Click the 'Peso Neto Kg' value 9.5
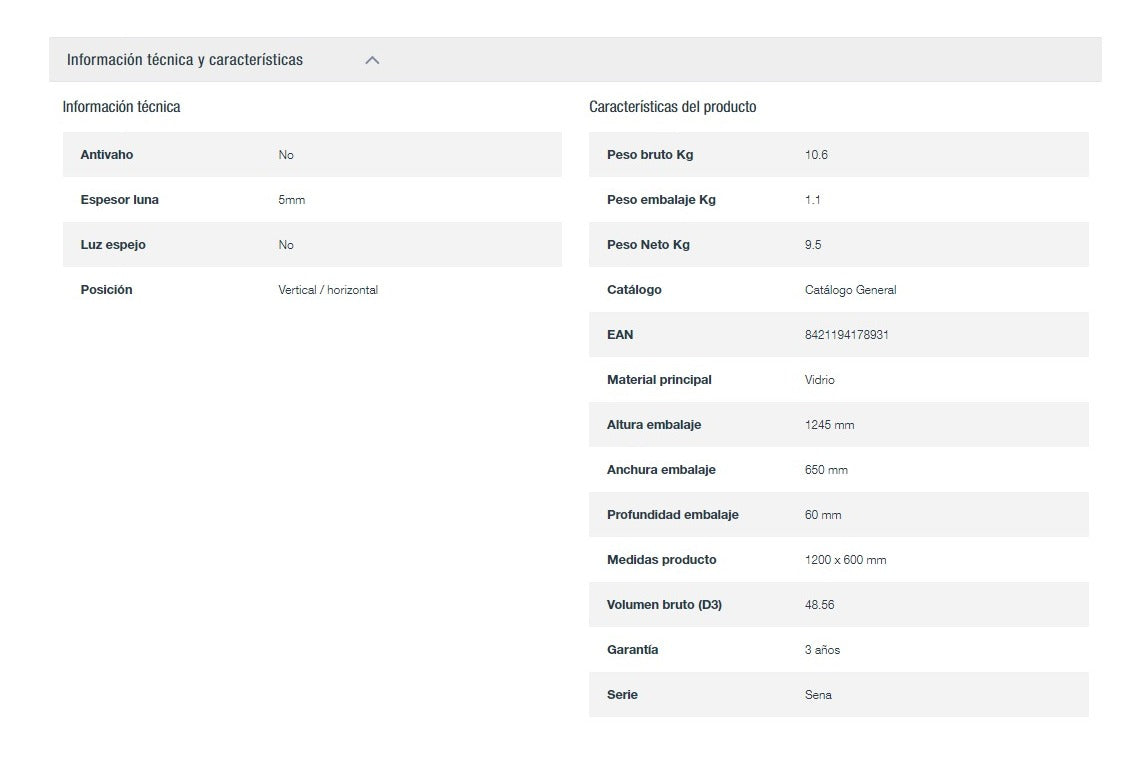The height and width of the screenshot is (760, 1122). coord(813,245)
